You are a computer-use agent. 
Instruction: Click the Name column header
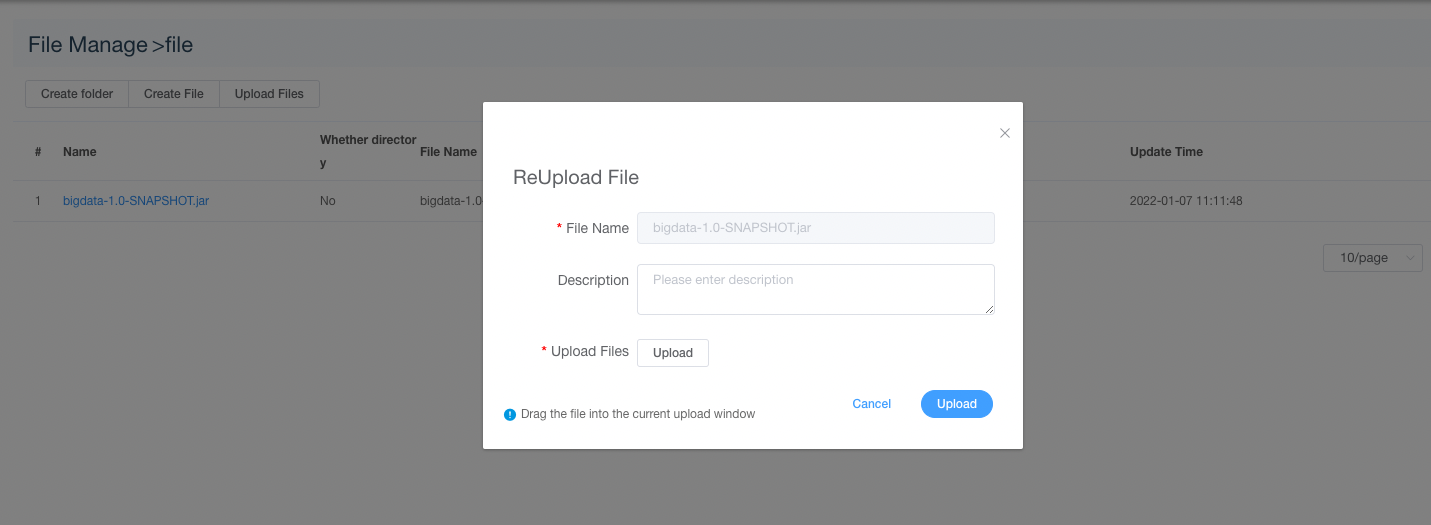point(80,152)
